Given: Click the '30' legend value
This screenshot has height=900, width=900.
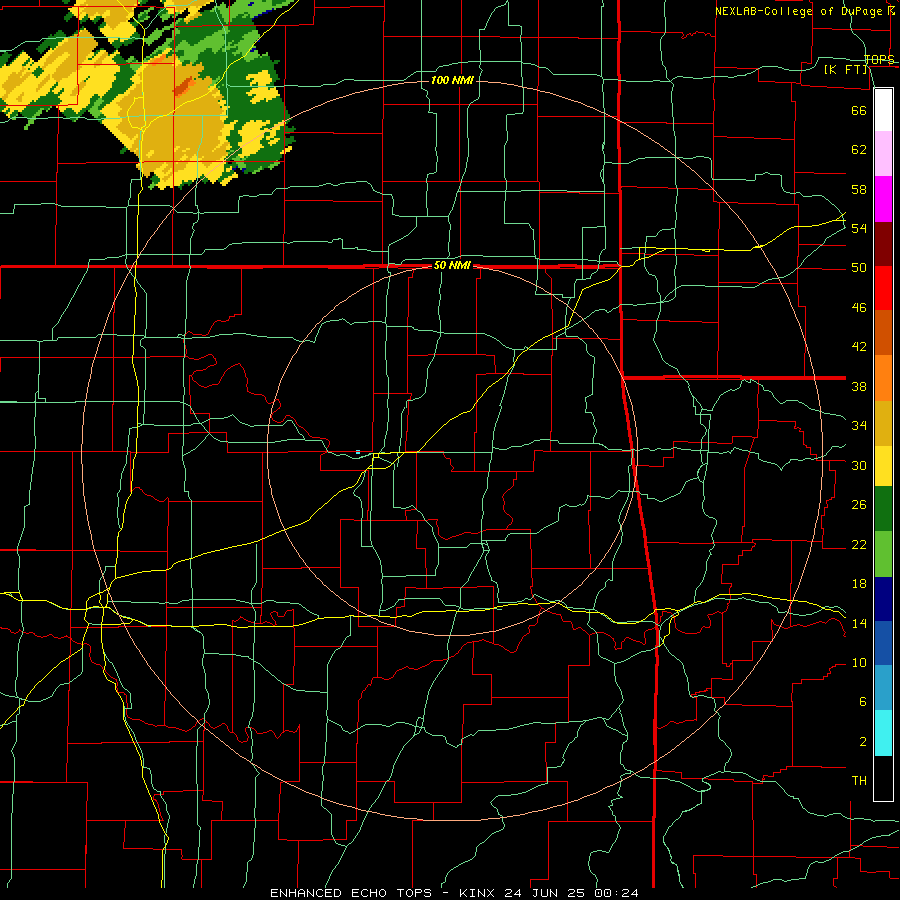Looking at the screenshot, I should (859, 465).
